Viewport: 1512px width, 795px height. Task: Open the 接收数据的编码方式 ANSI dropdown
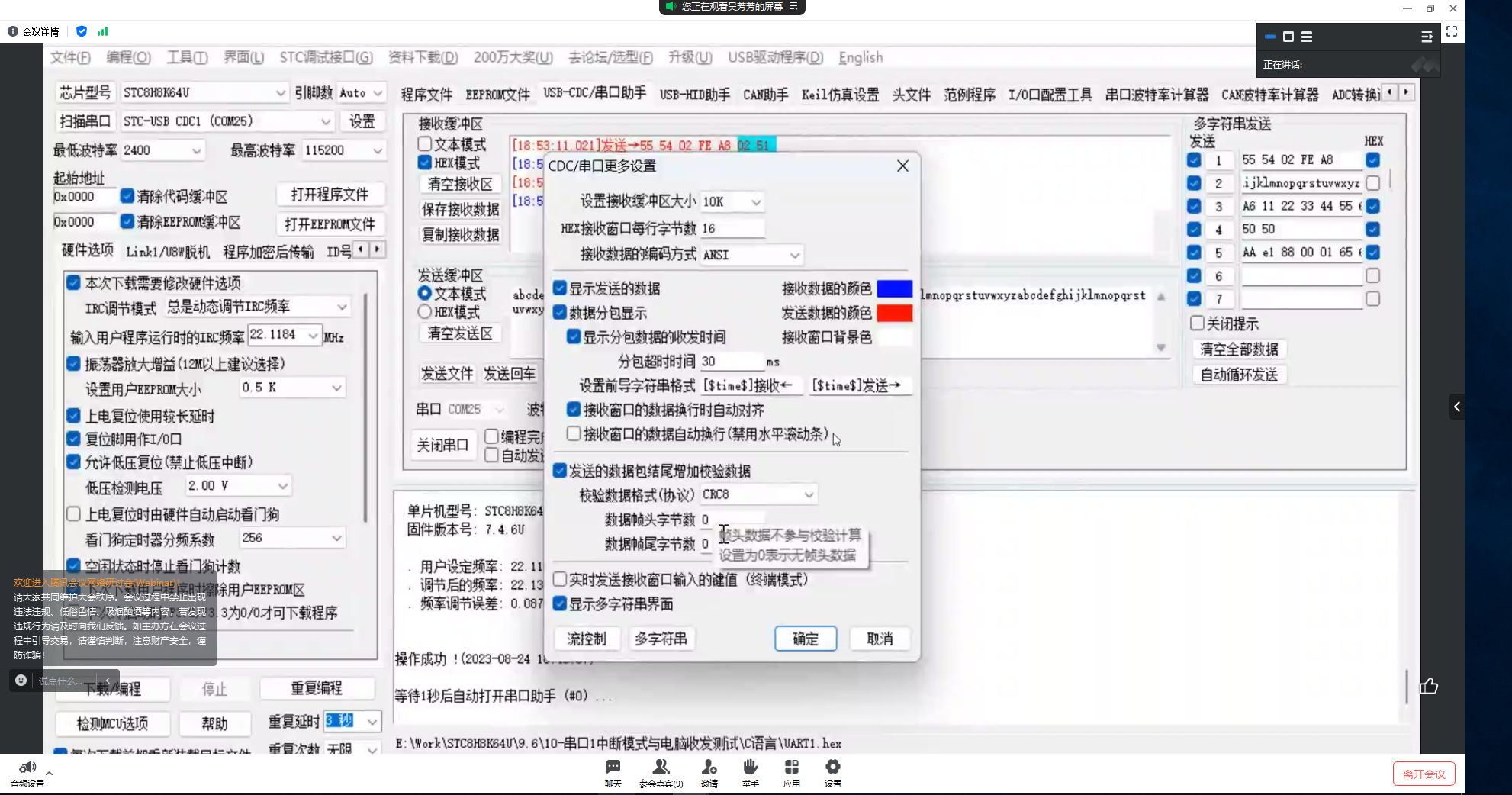point(794,255)
